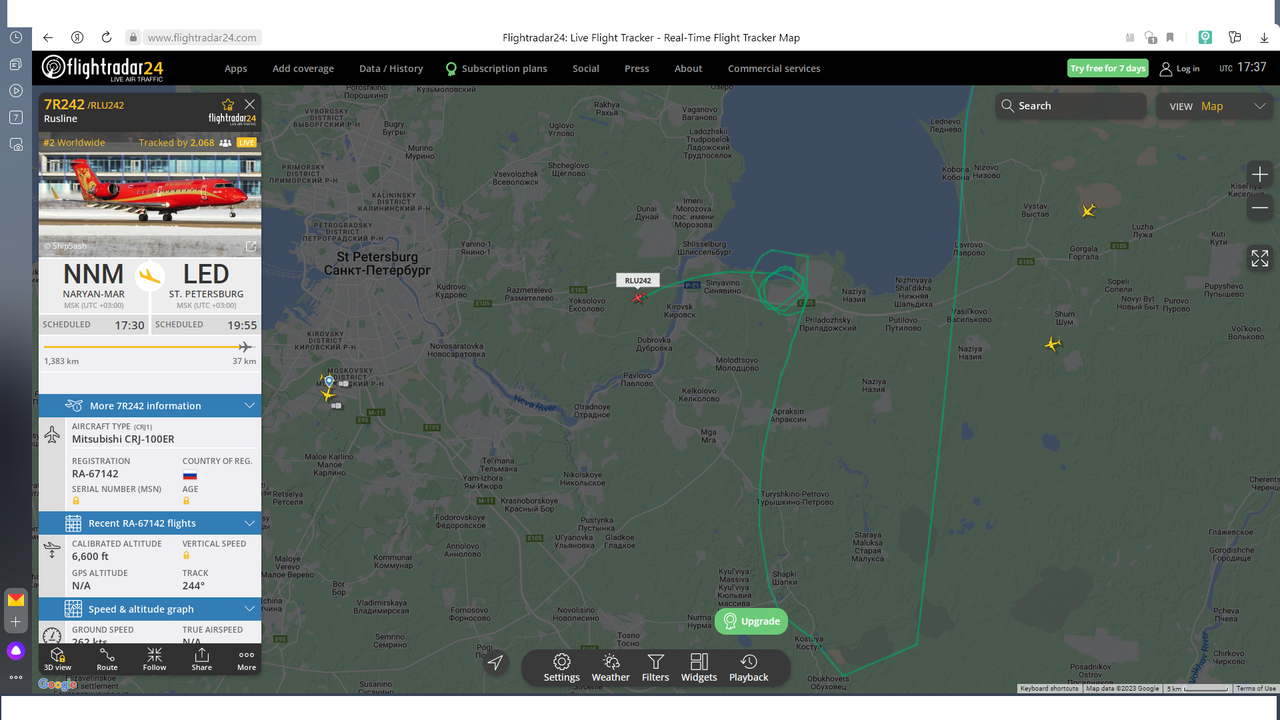The image size is (1280, 720).
Task: Select the red RLU242 aircraft on map
Action: click(x=637, y=297)
